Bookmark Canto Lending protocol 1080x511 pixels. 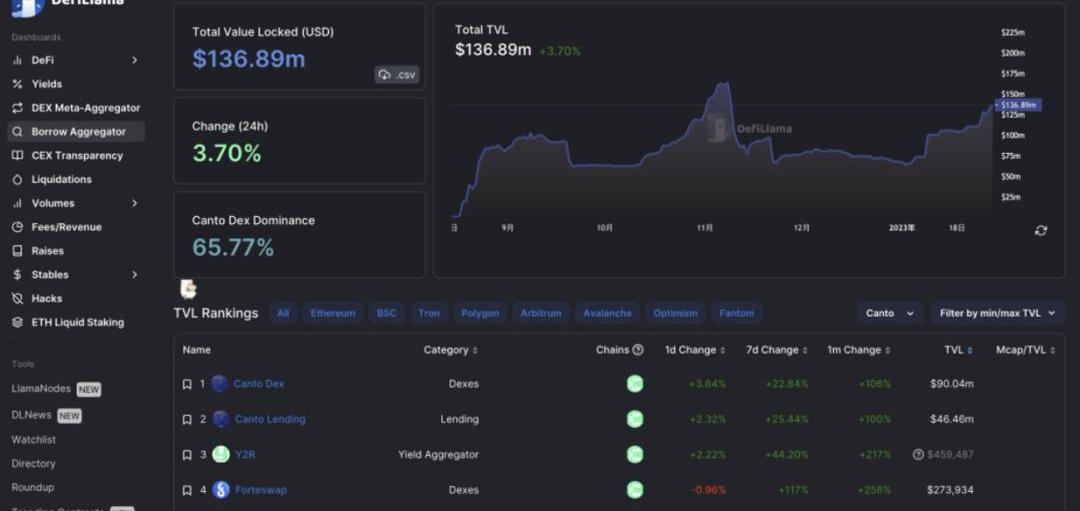[187, 420]
